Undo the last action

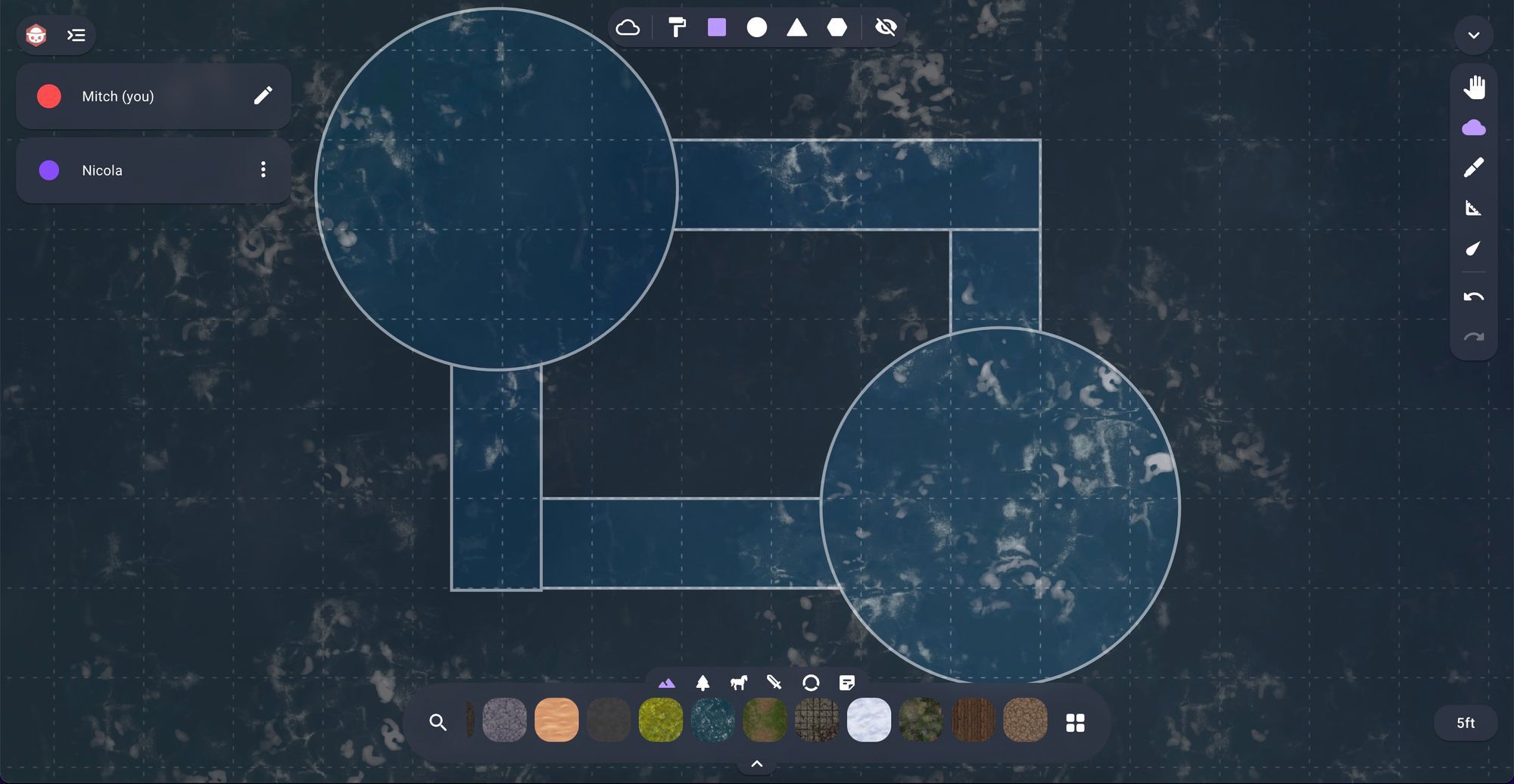(x=1473, y=297)
